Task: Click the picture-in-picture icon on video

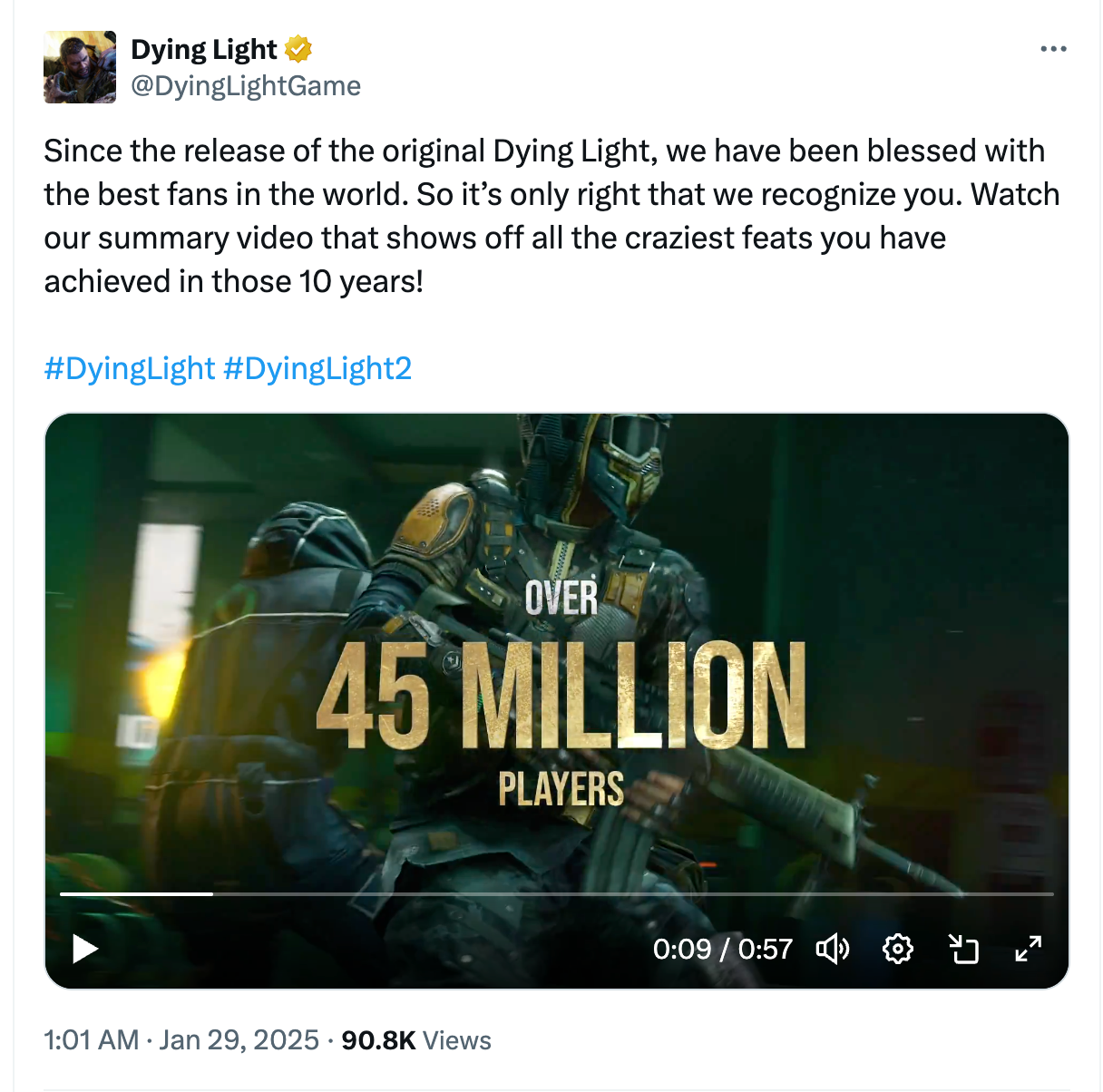Action: 963,949
